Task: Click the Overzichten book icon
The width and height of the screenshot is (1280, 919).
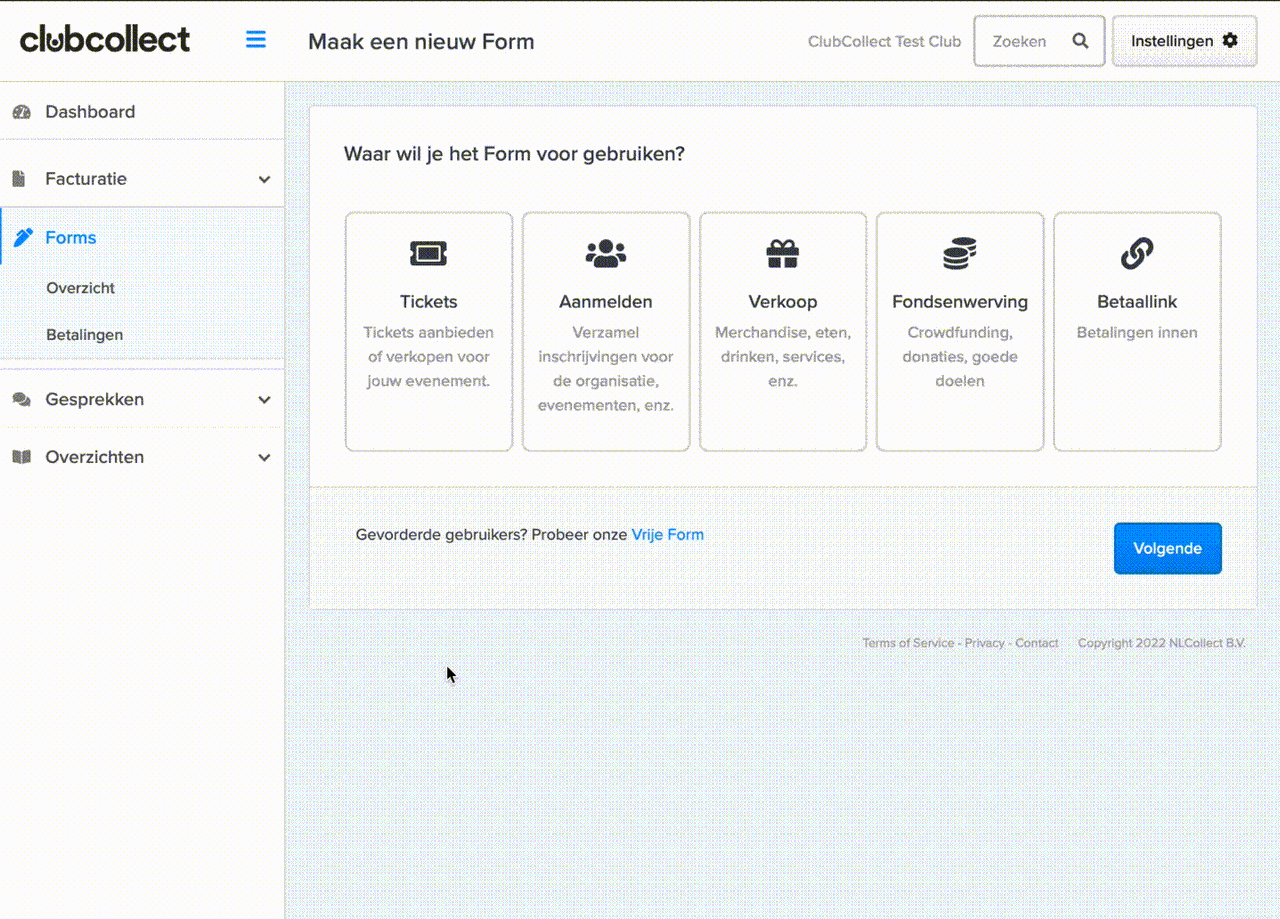Action: 21,457
